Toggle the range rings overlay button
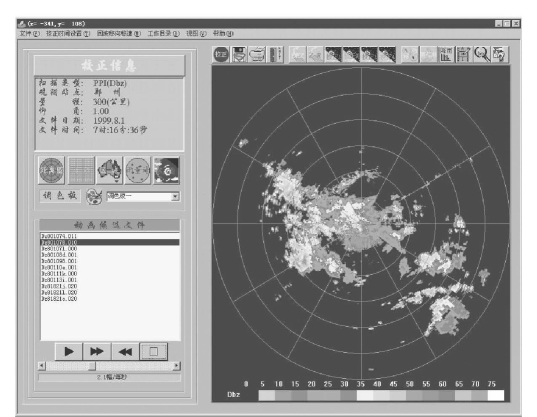Image resolution: width=537 pixels, height=417 pixels. tap(51, 170)
